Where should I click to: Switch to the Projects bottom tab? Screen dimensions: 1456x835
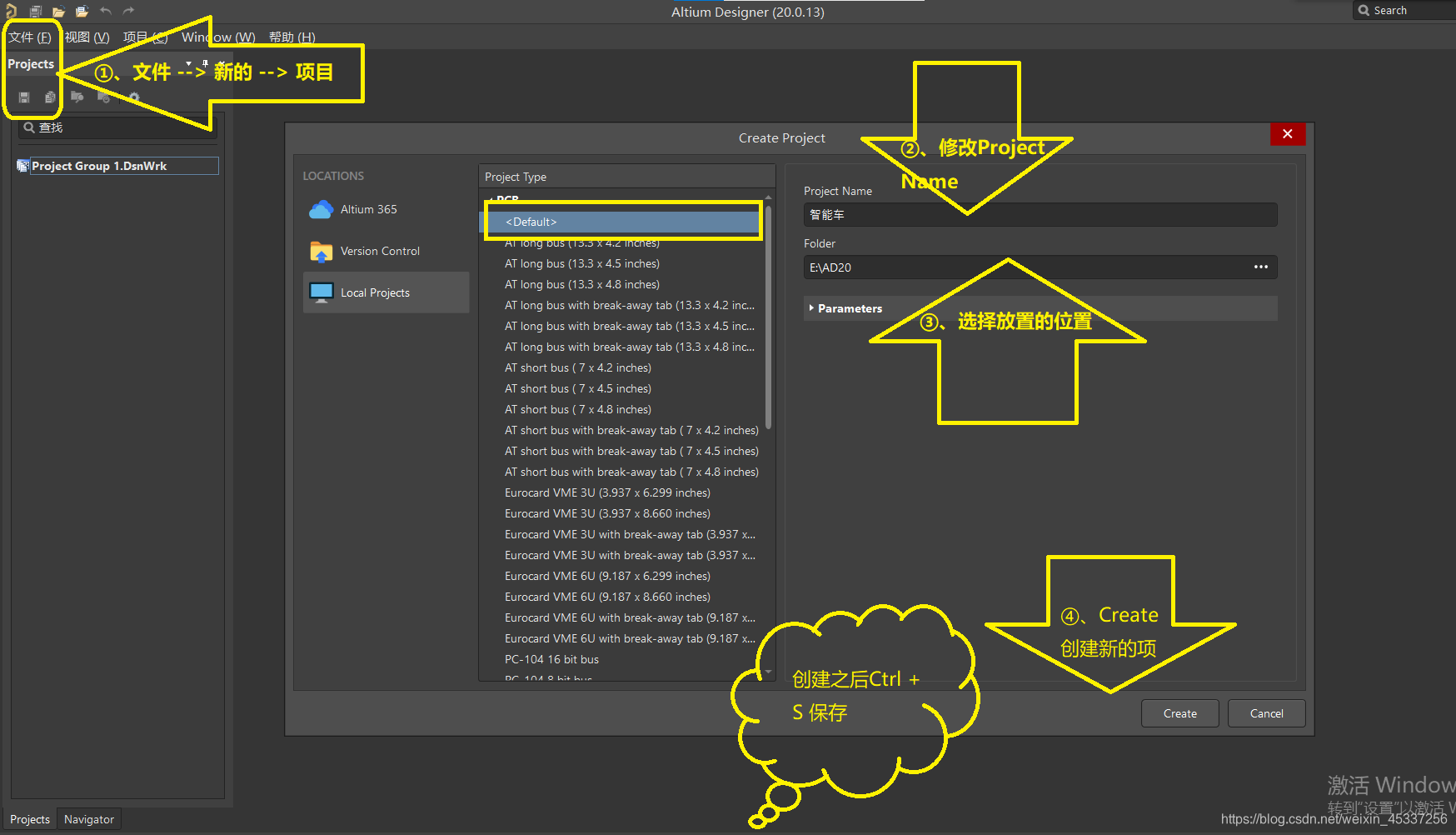pyautogui.click(x=30, y=819)
